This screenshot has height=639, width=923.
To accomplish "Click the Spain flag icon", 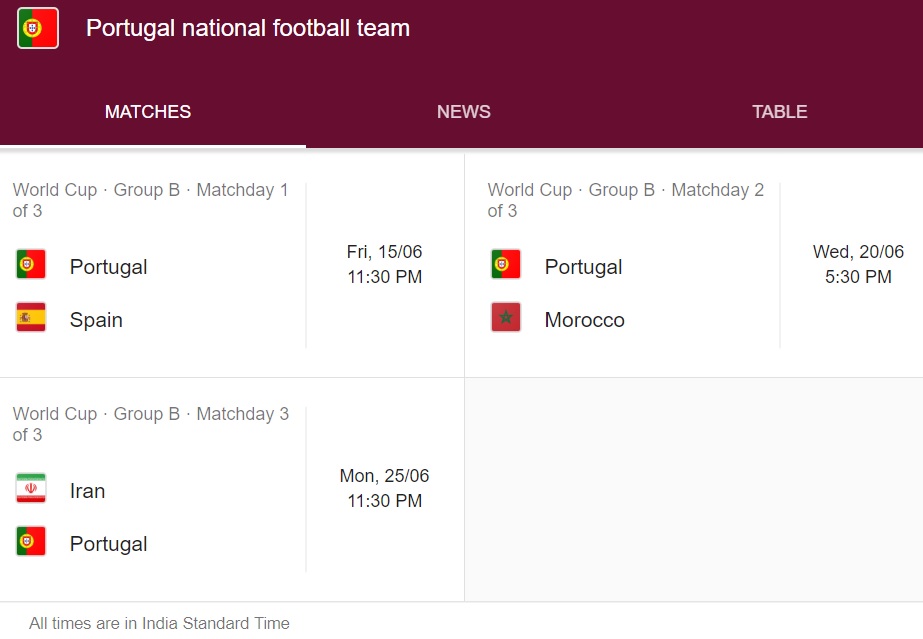I will tap(31, 317).
